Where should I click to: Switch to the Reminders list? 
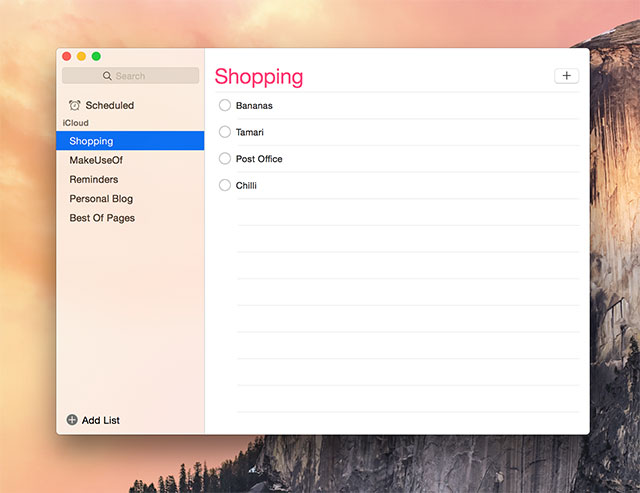93,179
